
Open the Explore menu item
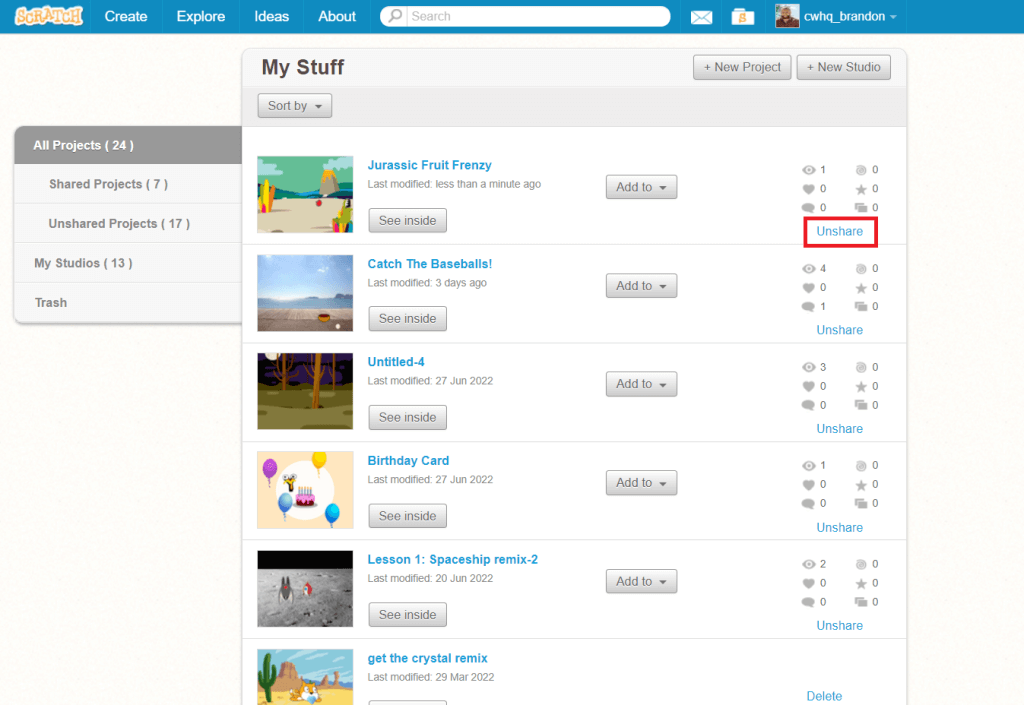point(201,17)
